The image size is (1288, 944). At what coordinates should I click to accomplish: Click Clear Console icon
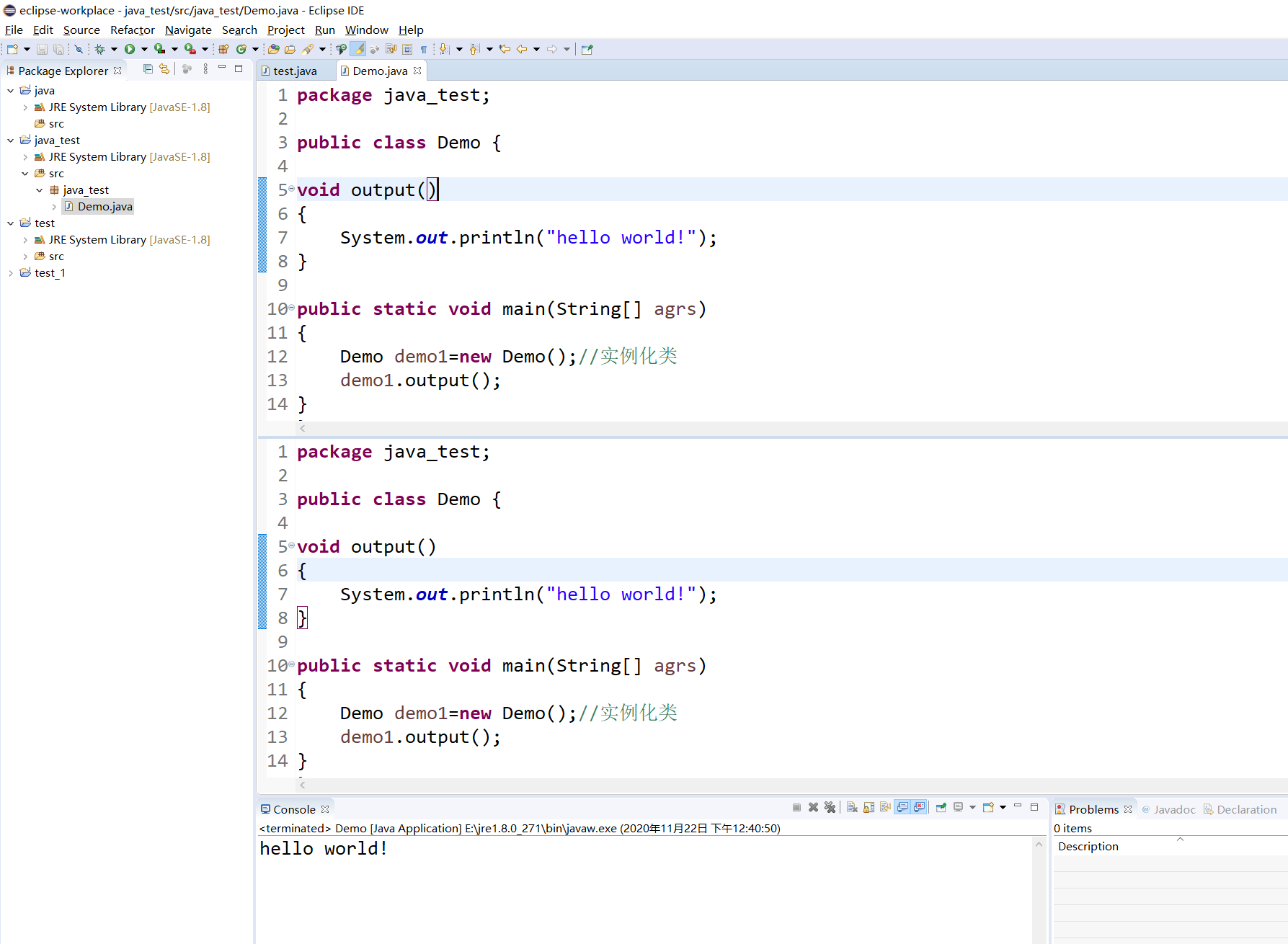[852, 807]
